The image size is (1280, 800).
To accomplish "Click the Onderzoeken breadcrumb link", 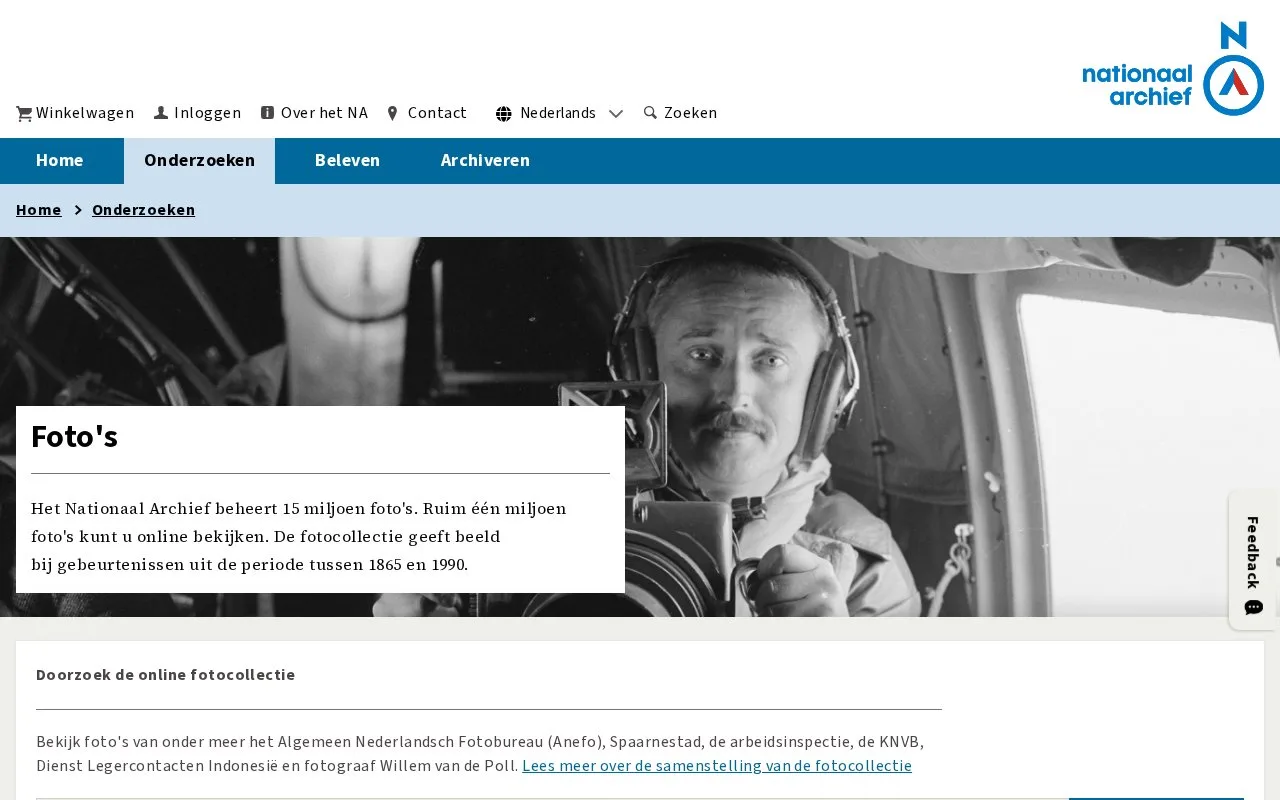I will coord(143,210).
